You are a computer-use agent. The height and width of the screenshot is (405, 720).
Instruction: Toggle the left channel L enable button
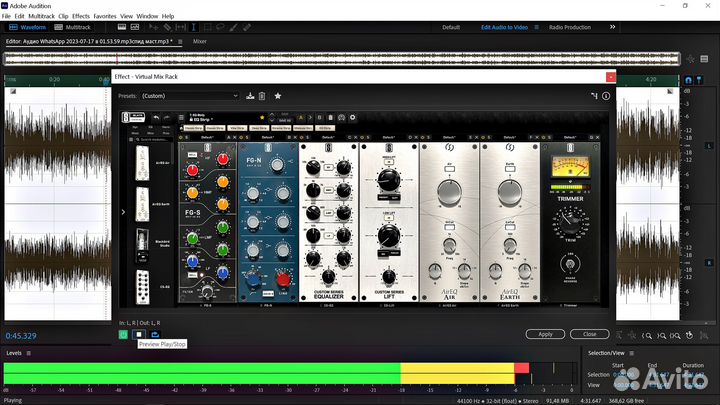click(709, 146)
